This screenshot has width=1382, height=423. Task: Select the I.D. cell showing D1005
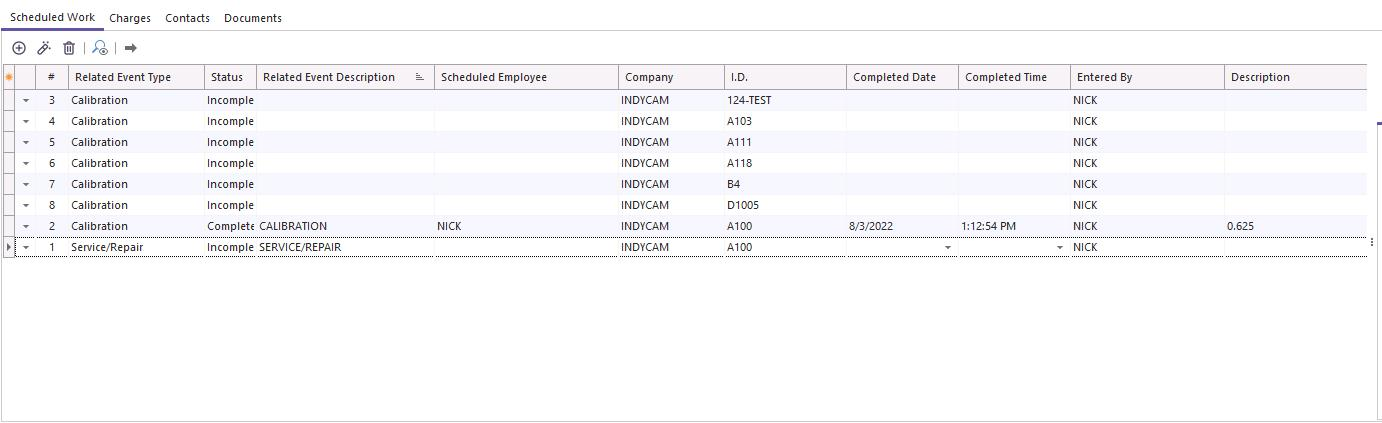743,205
